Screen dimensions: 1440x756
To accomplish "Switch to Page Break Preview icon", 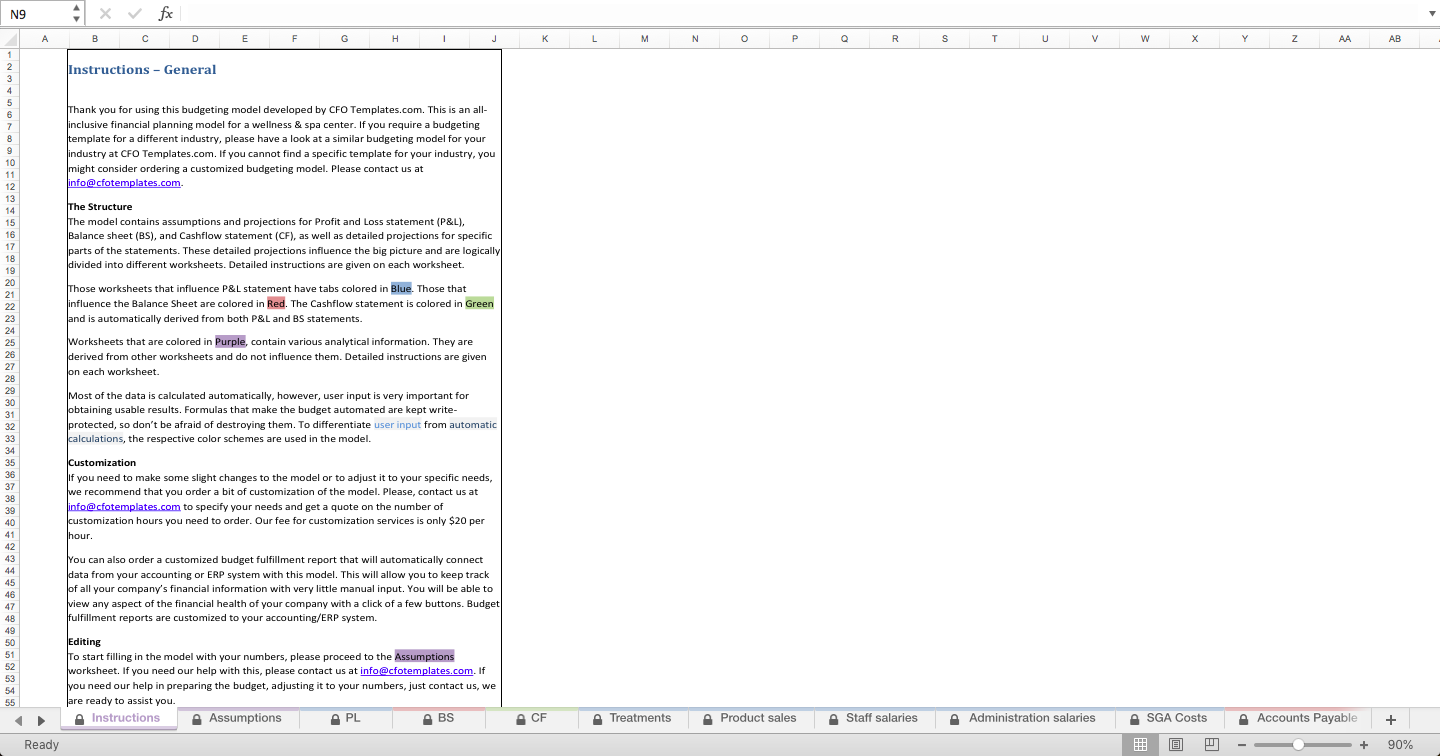I will (1211, 745).
